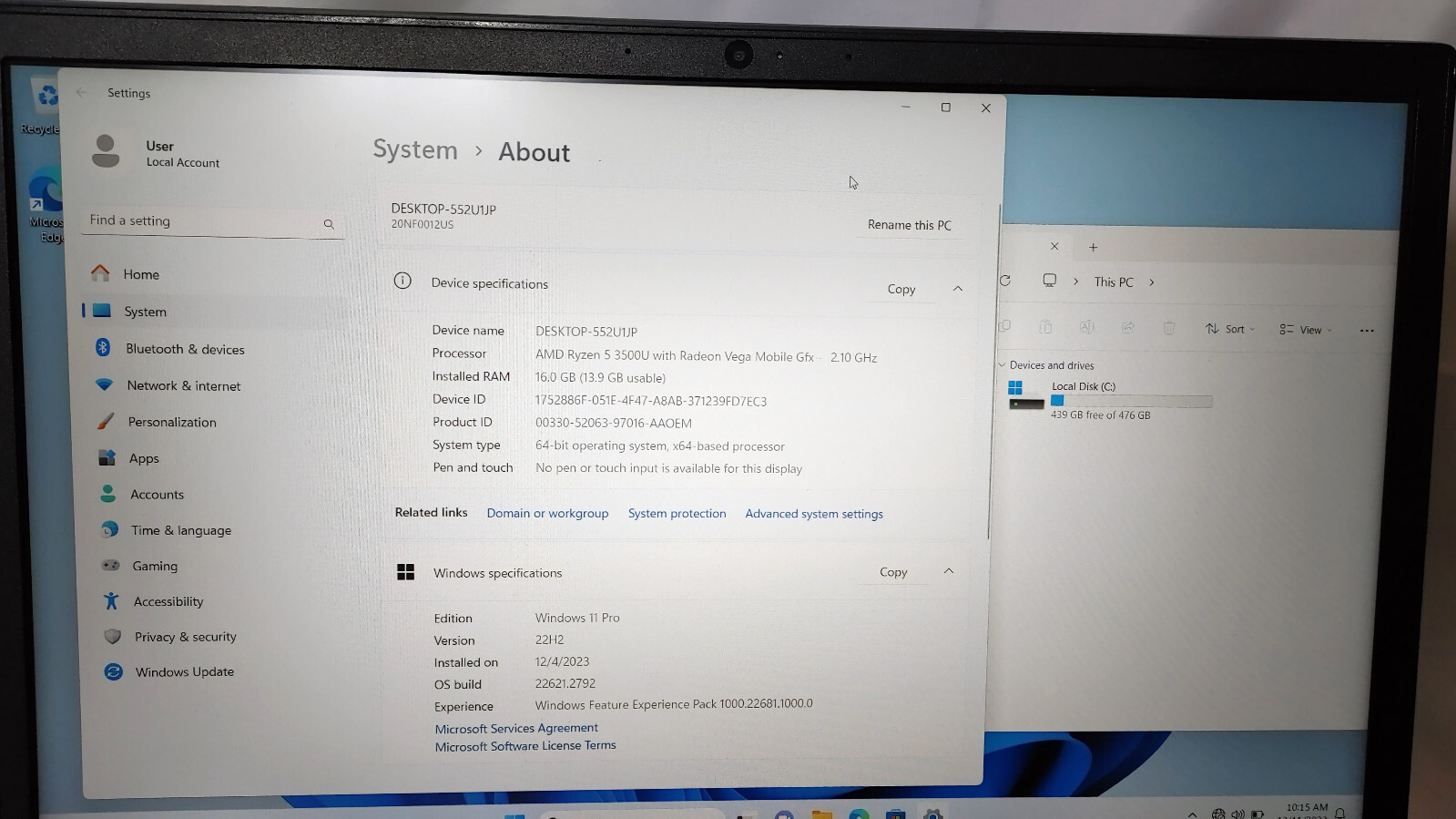Screen dimensions: 1456x819
Task: Click the network icon in system tray
Action: pos(1218,814)
